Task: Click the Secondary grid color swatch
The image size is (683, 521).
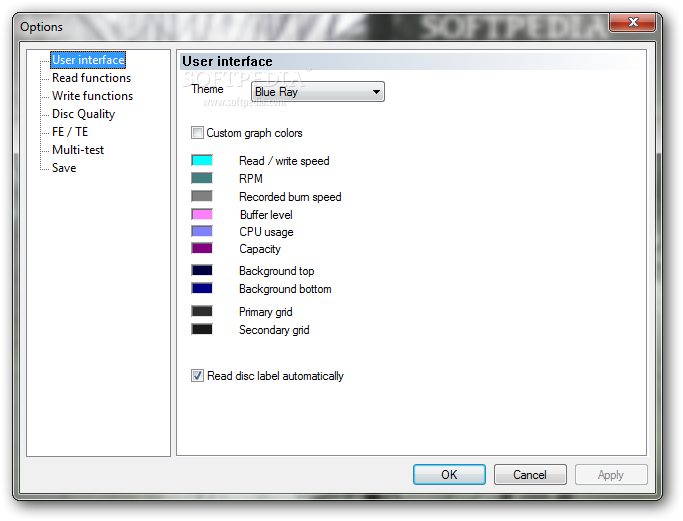Action: pos(202,329)
